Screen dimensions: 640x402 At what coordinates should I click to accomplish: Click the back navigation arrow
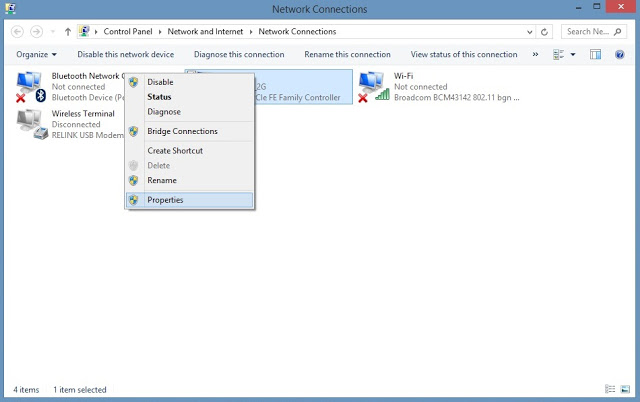point(17,32)
